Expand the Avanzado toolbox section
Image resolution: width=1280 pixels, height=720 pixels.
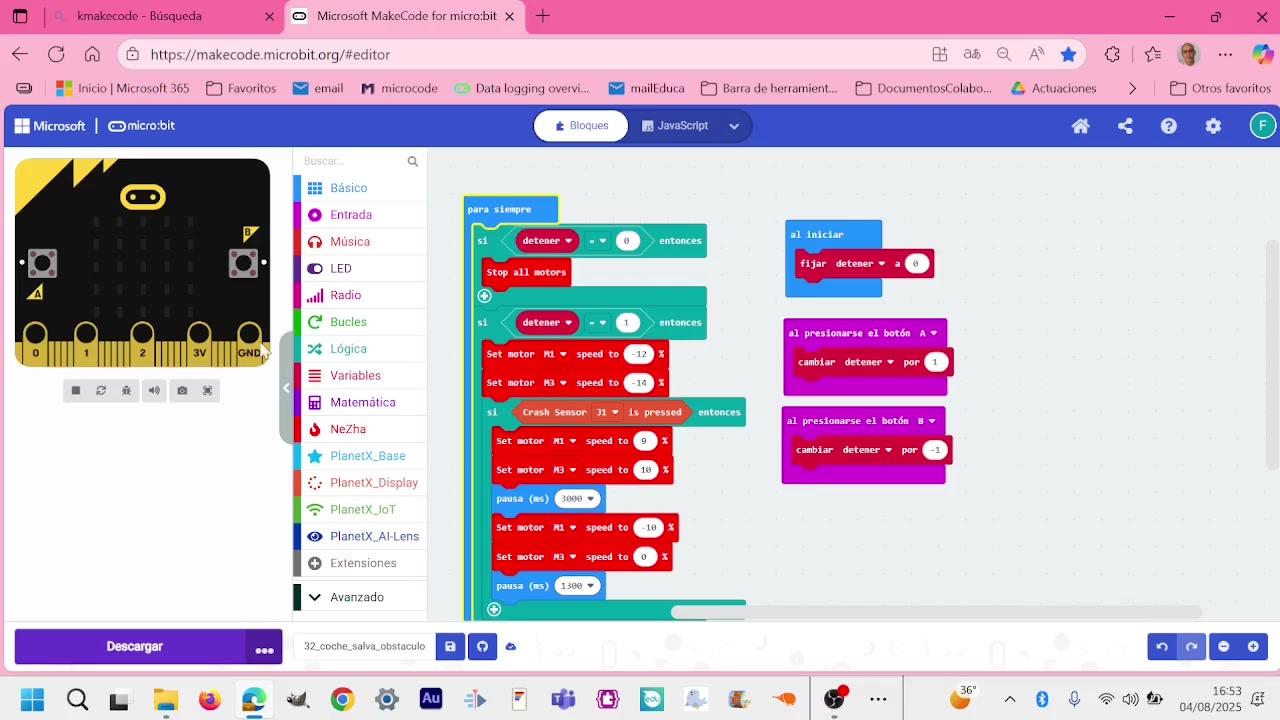click(360, 597)
